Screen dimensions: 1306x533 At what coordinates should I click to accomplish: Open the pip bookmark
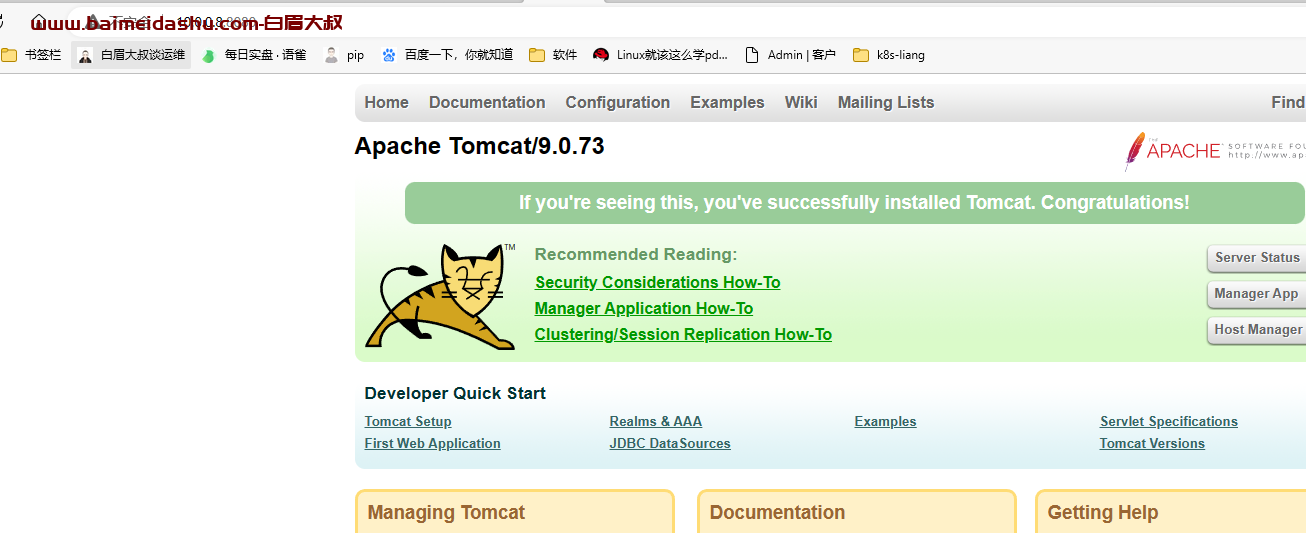(x=344, y=55)
